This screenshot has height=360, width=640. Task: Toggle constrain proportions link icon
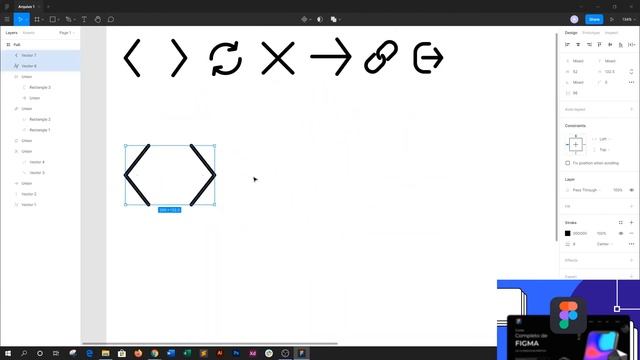631,71
